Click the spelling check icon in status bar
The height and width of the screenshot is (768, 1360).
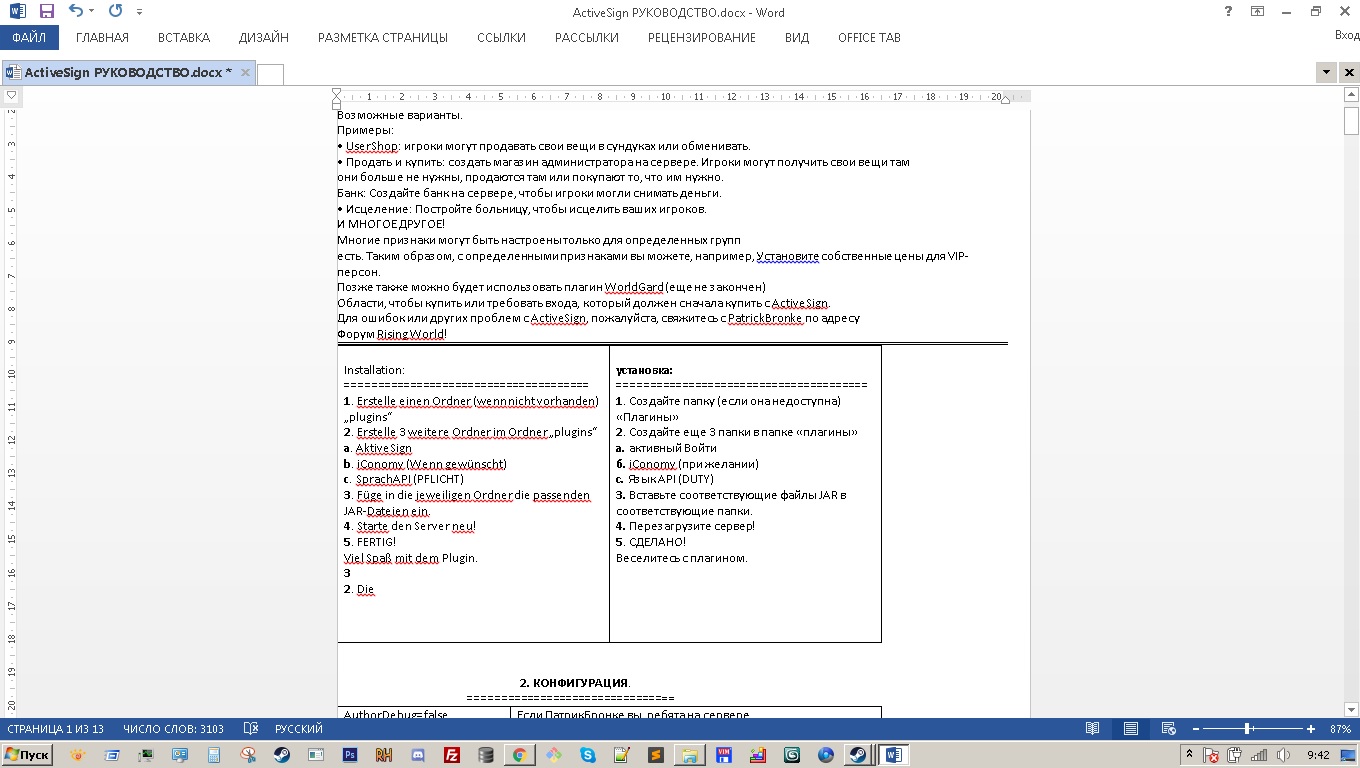(x=251, y=729)
